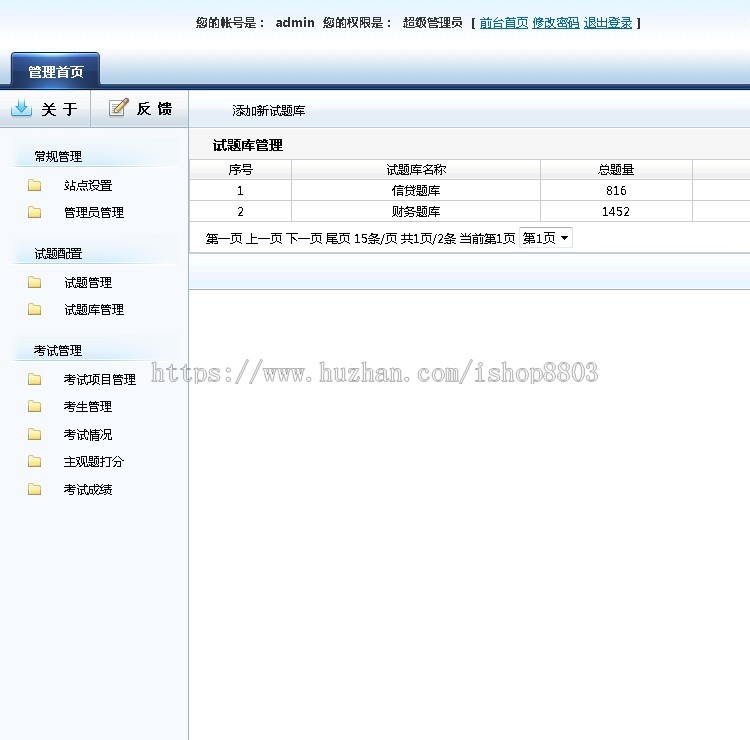The height and width of the screenshot is (740, 750).
Task: Click the 总题量 column header
Action: coord(616,169)
